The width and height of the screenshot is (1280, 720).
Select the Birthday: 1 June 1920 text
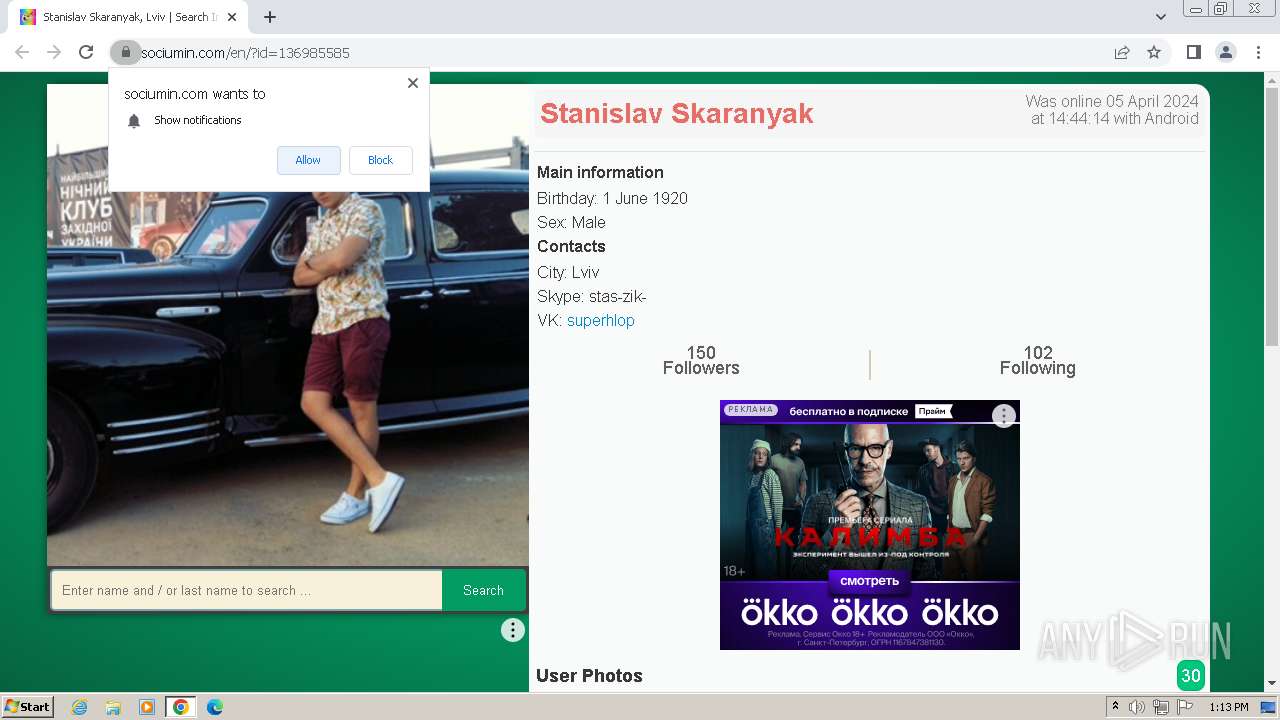click(x=612, y=198)
